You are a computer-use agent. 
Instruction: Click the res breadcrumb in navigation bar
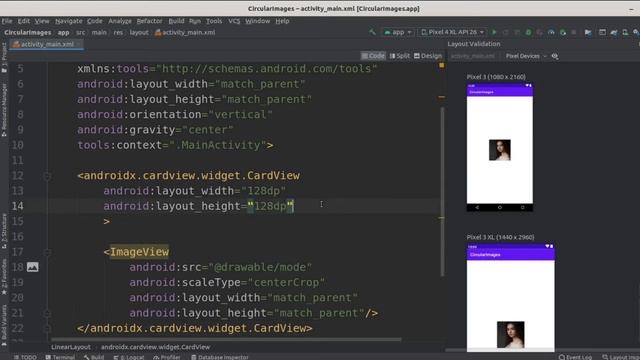click(x=118, y=32)
